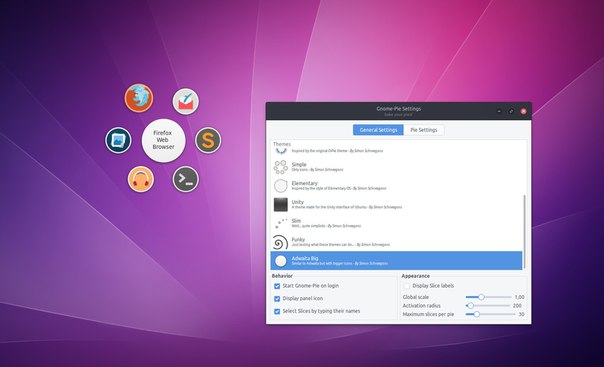Image resolution: width=604 pixels, height=367 pixels.
Task: Enable Display Slice labels checkbox
Action: [x=406, y=286]
